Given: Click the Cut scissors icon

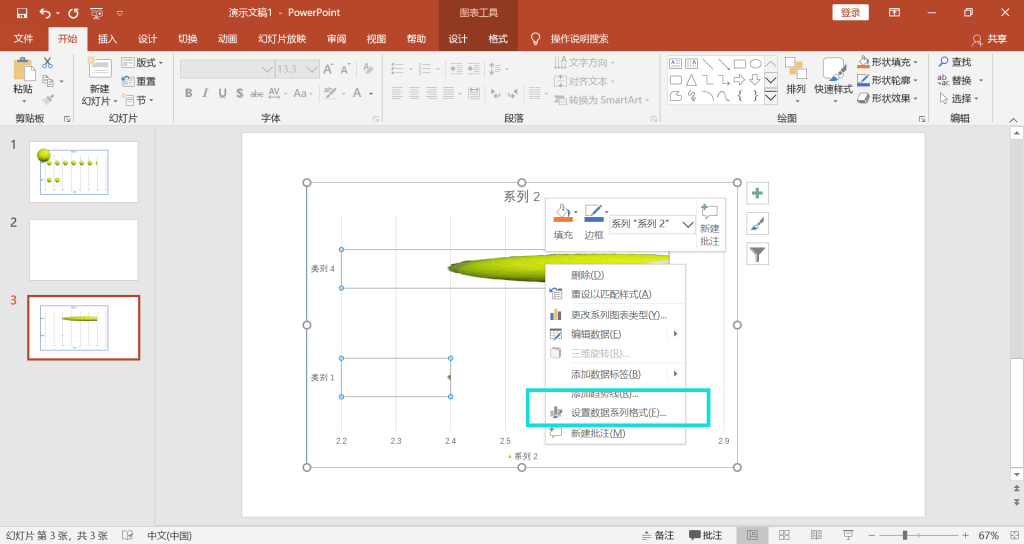Looking at the screenshot, I should tap(48, 63).
